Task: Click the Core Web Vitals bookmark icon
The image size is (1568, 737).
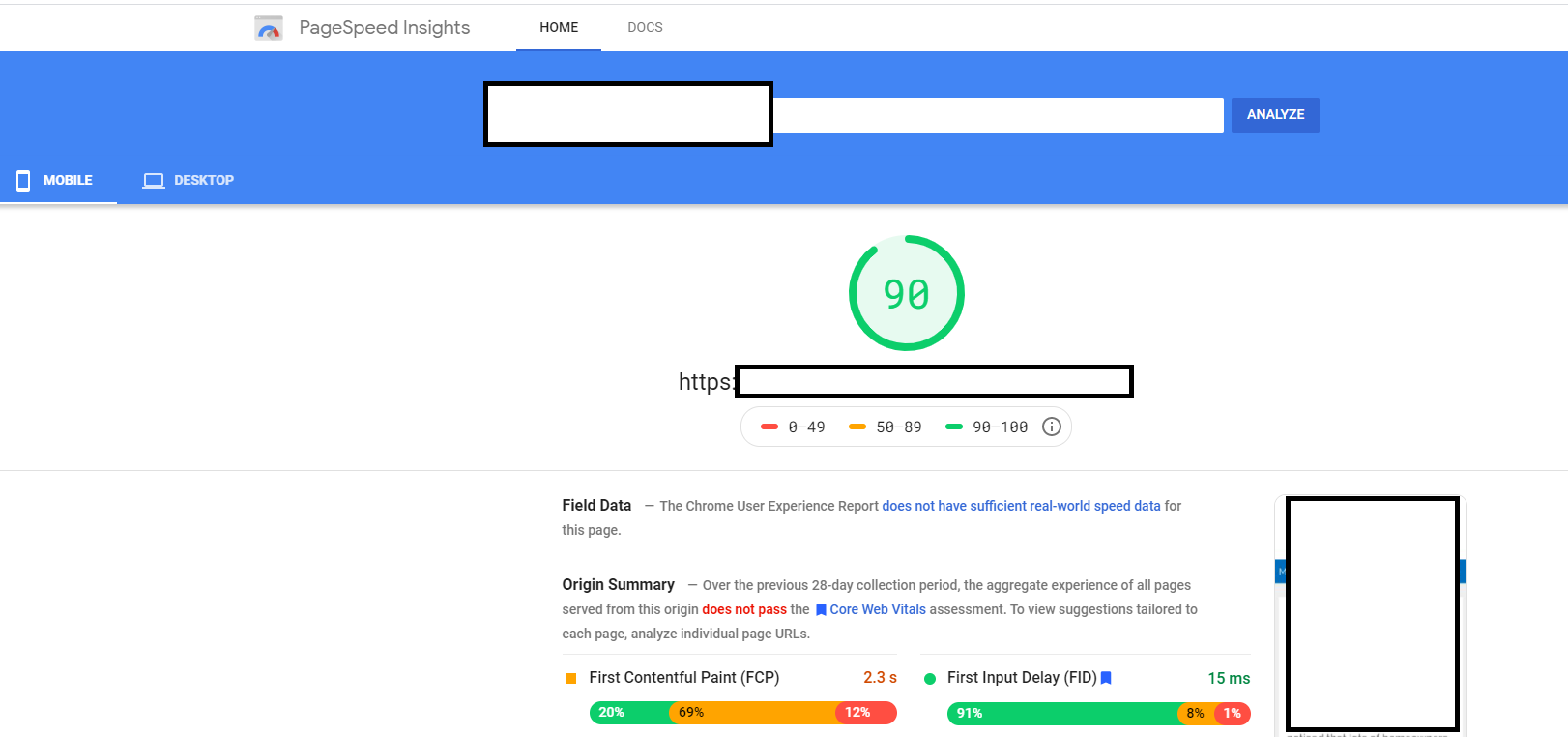Action: [821, 610]
